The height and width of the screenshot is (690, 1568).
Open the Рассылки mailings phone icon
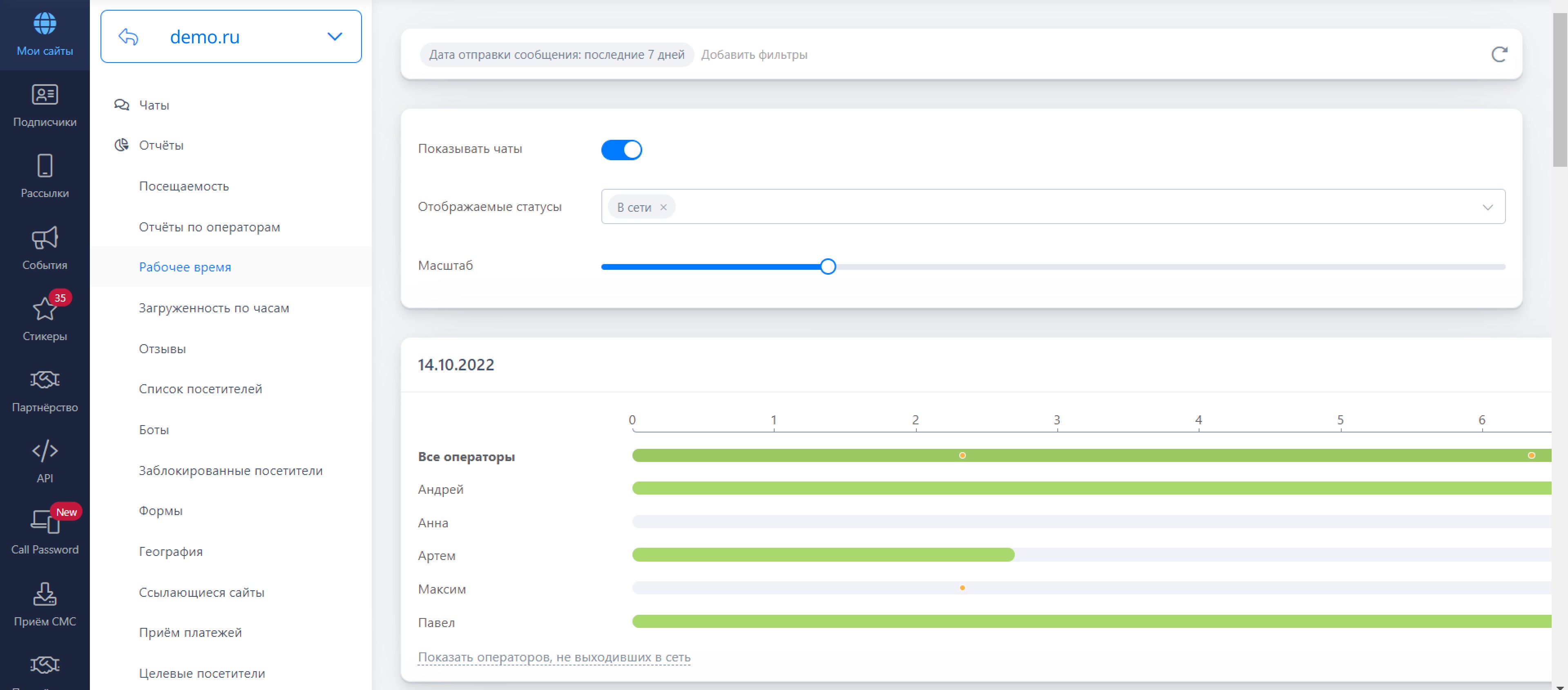[x=45, y=166]
